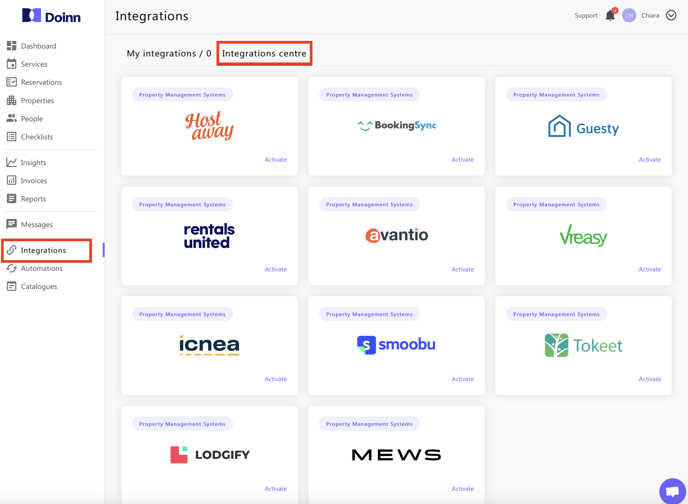The image size is (688, 504).
Task: Click the Avantio logo
Action: tap(397, 235)
